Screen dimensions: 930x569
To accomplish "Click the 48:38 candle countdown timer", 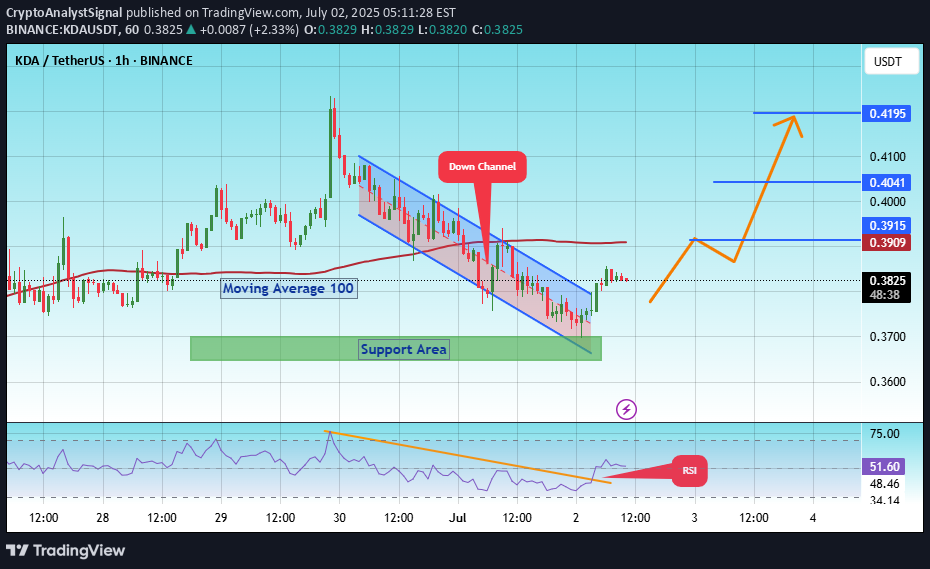I will click(x=887, y=295).
